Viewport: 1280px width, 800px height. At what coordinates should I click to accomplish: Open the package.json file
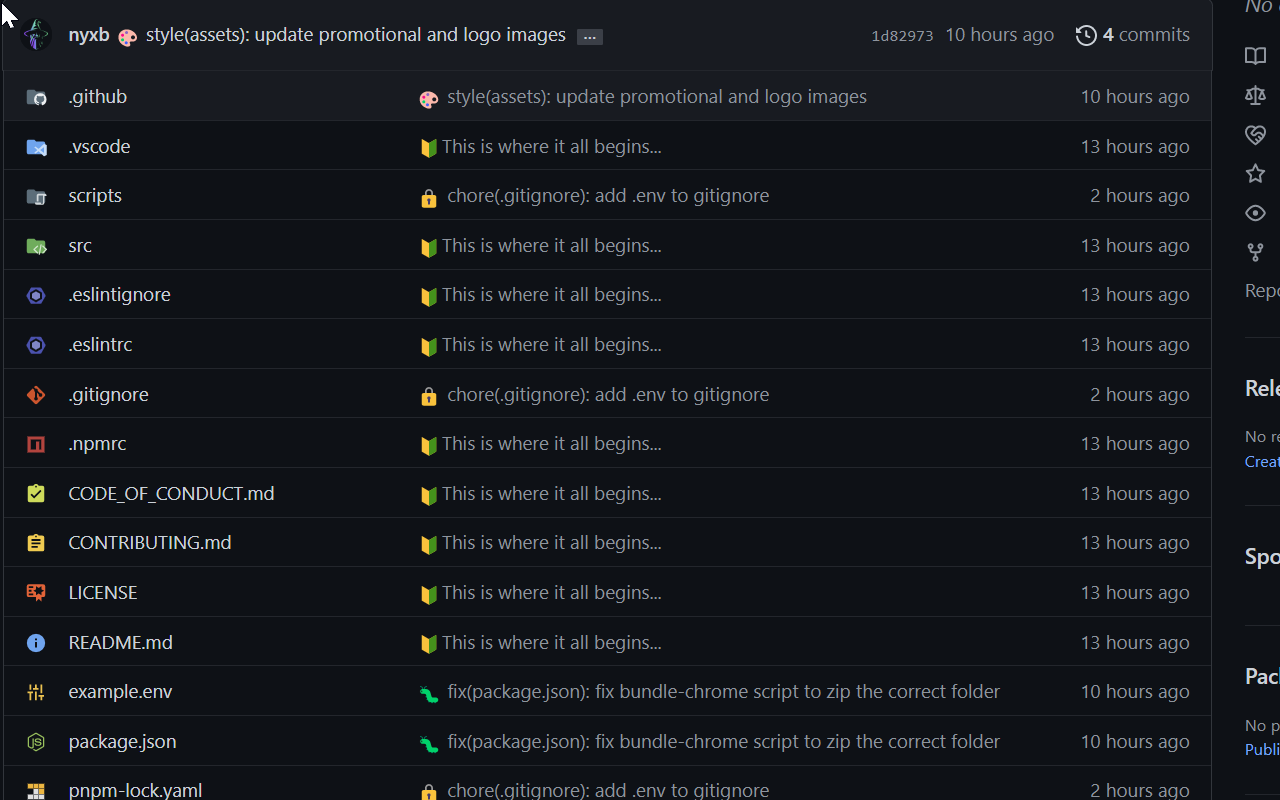pos(122,741)
